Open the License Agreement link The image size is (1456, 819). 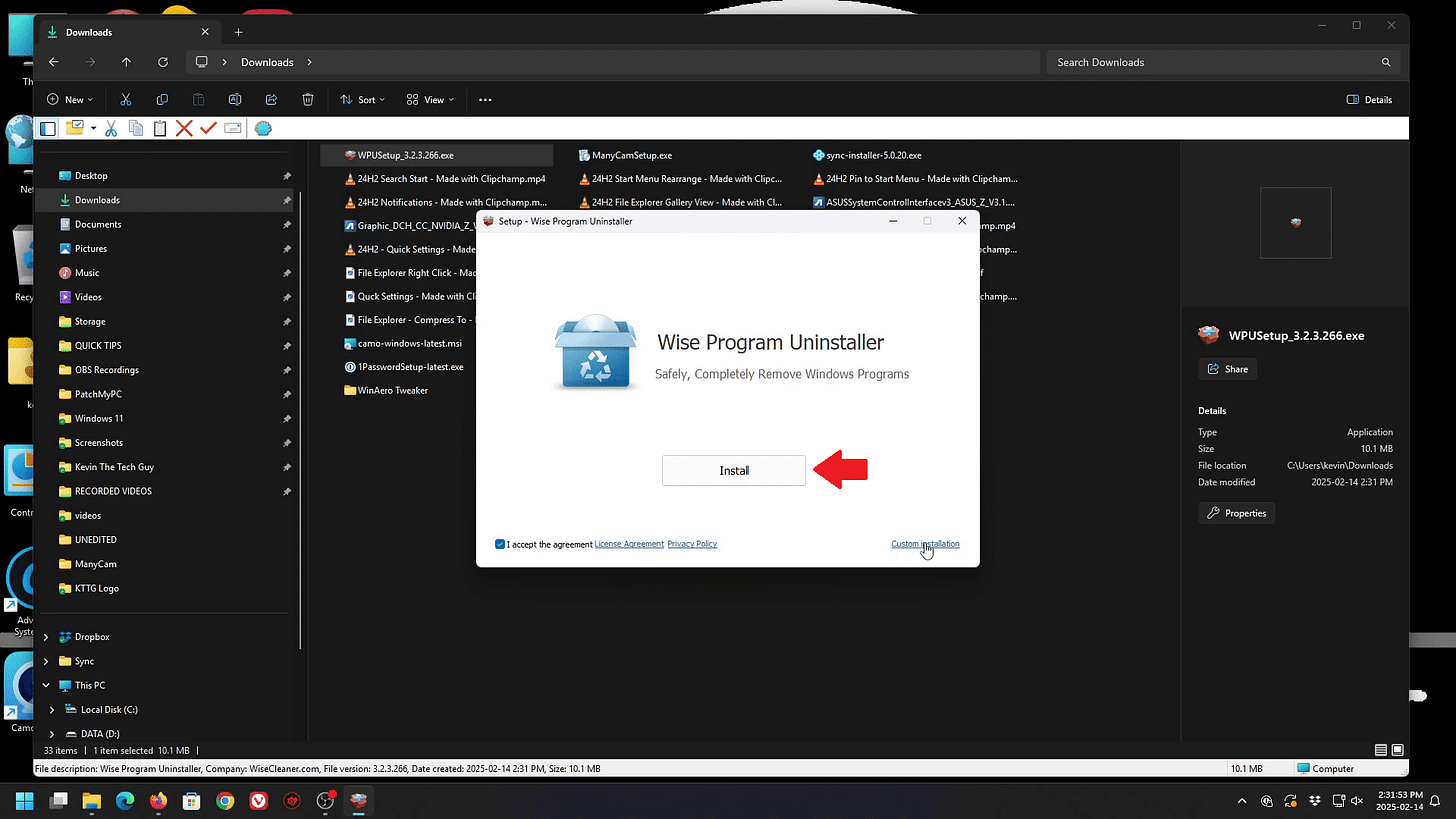click(x=629, y=544)
